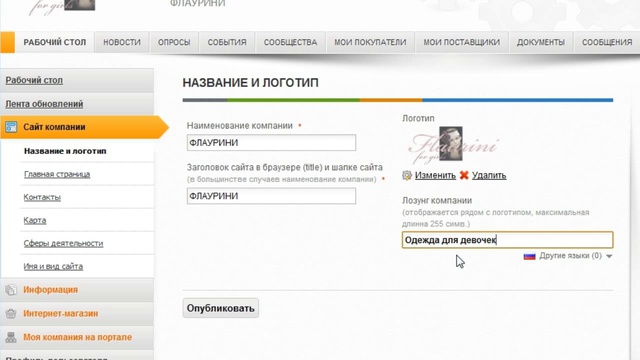This screenshot has width=640, height=360.
Task: Expand the Информация sidebar section
Action: point(50,290)
